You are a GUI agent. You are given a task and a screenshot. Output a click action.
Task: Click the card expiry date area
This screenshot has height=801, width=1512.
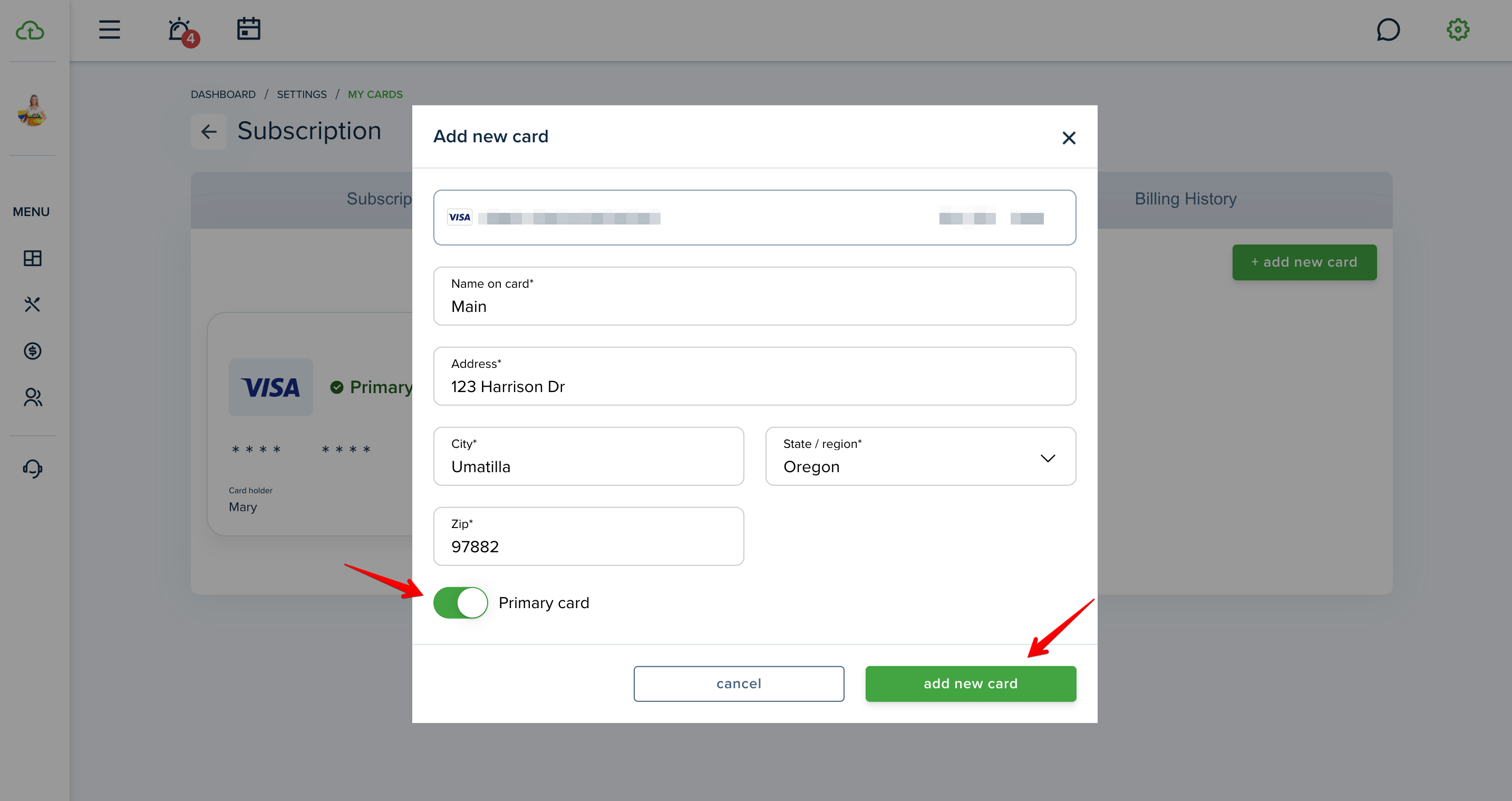967,218
